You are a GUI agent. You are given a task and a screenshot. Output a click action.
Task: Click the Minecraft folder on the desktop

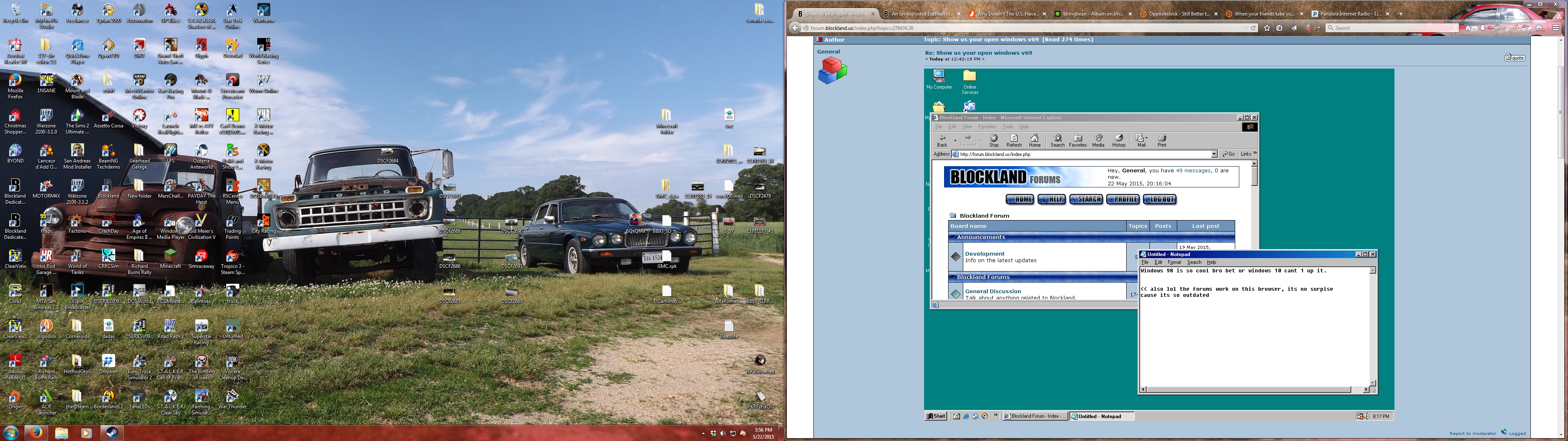click(x=666, y=121)
